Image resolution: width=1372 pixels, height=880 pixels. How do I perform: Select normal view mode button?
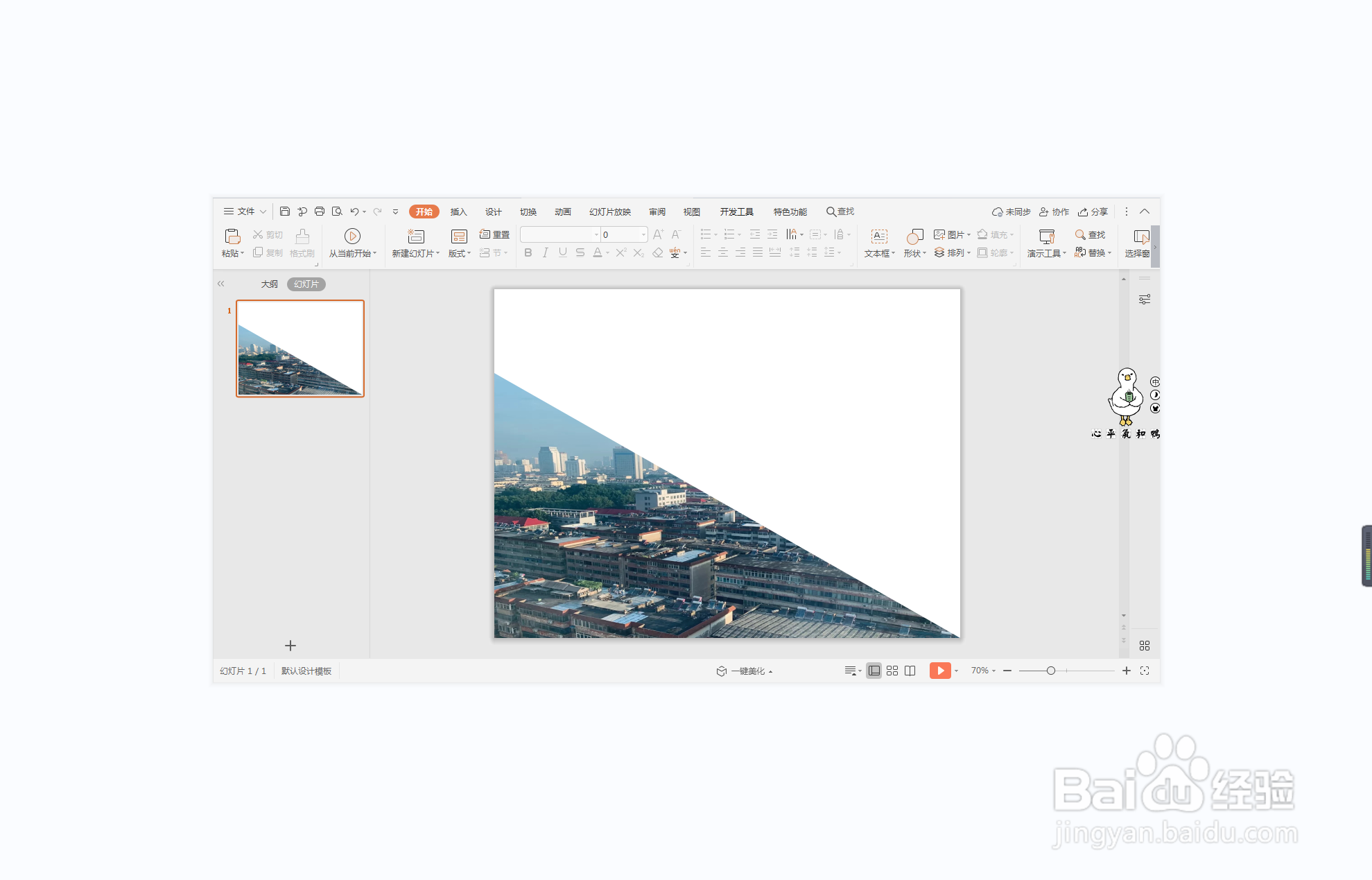(874, 671)
